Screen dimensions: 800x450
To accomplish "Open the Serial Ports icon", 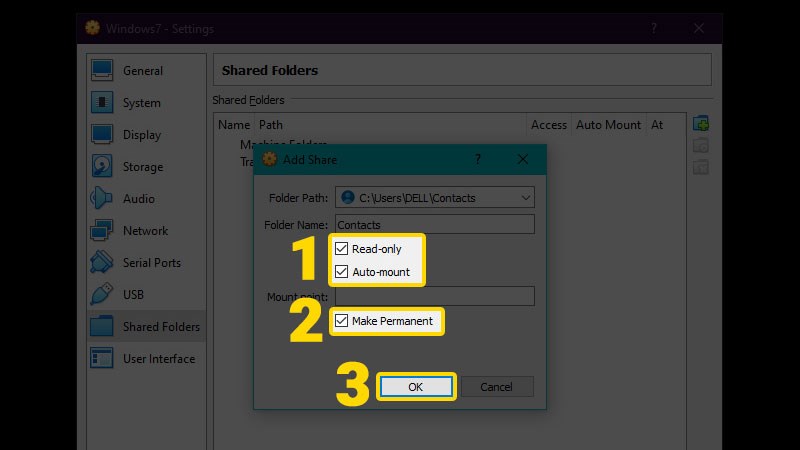I will [x=102, y=262].
